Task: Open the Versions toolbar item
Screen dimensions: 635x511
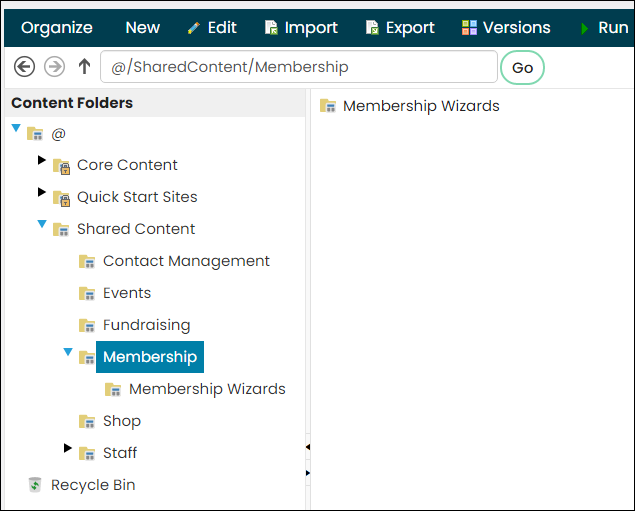Action: click(x=506, y=28)
